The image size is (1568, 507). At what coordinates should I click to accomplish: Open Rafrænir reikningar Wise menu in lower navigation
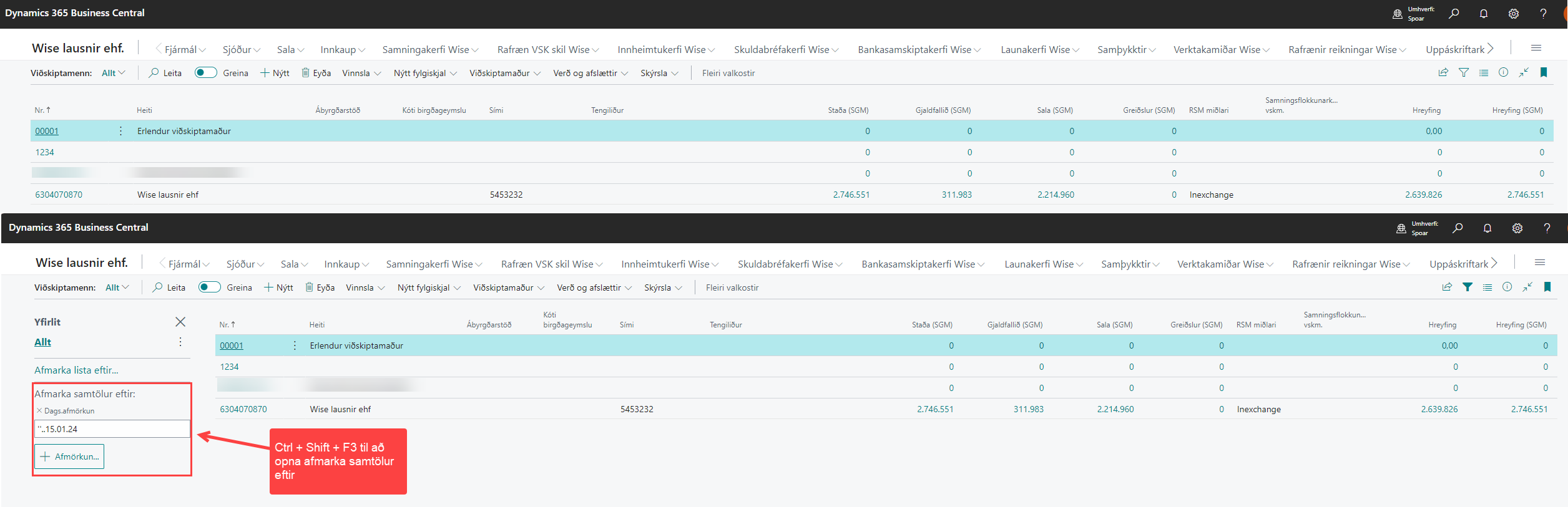pos(1351,264)
